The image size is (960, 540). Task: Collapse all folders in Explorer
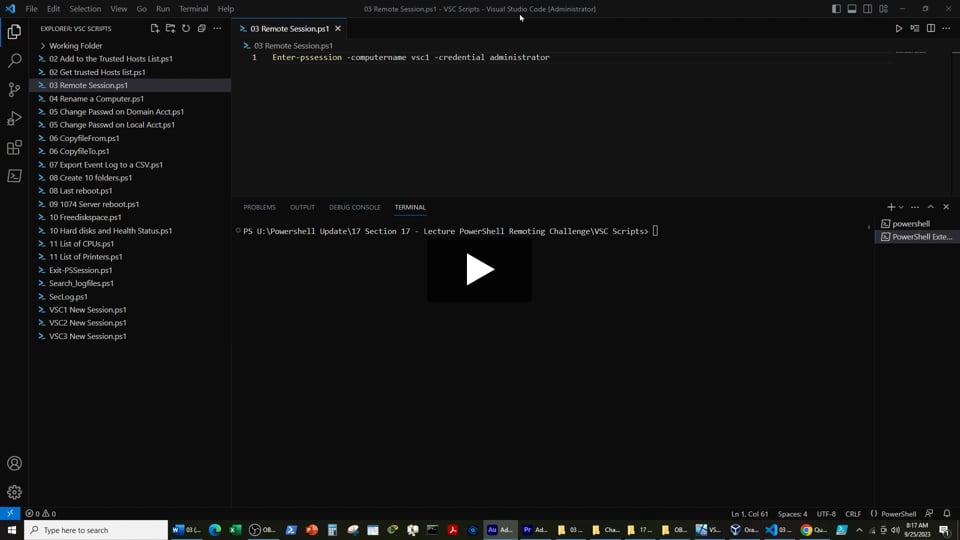point(201,29)
